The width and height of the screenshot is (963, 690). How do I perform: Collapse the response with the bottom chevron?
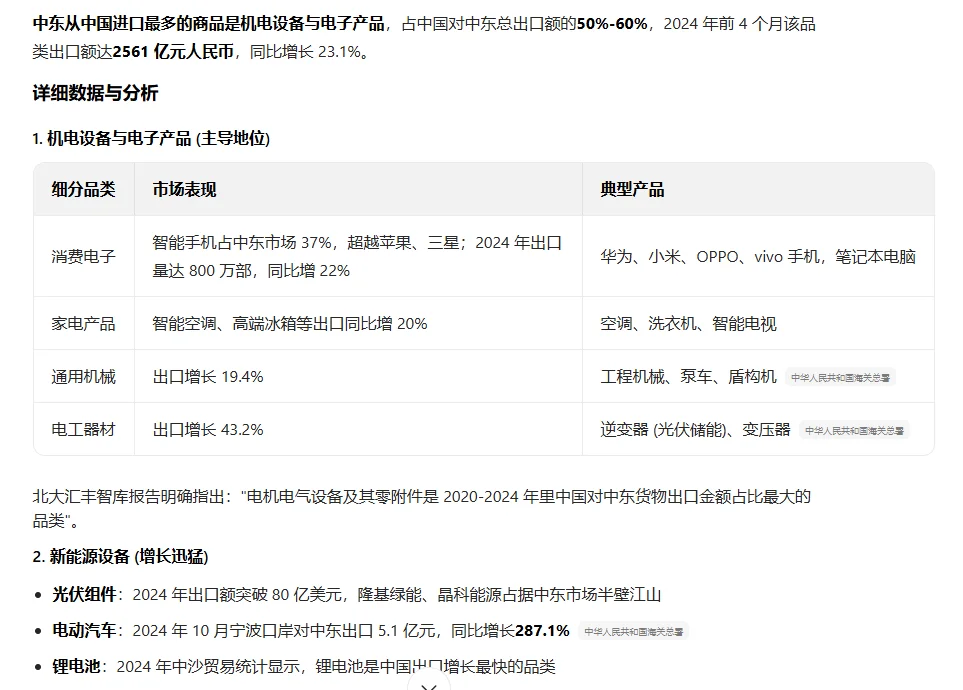click(431, 685)
